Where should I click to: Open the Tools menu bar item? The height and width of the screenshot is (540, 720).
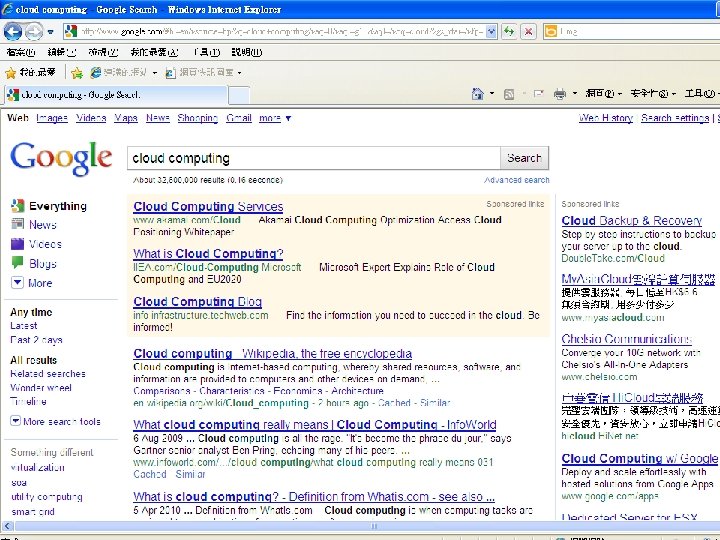pos(207,52)
